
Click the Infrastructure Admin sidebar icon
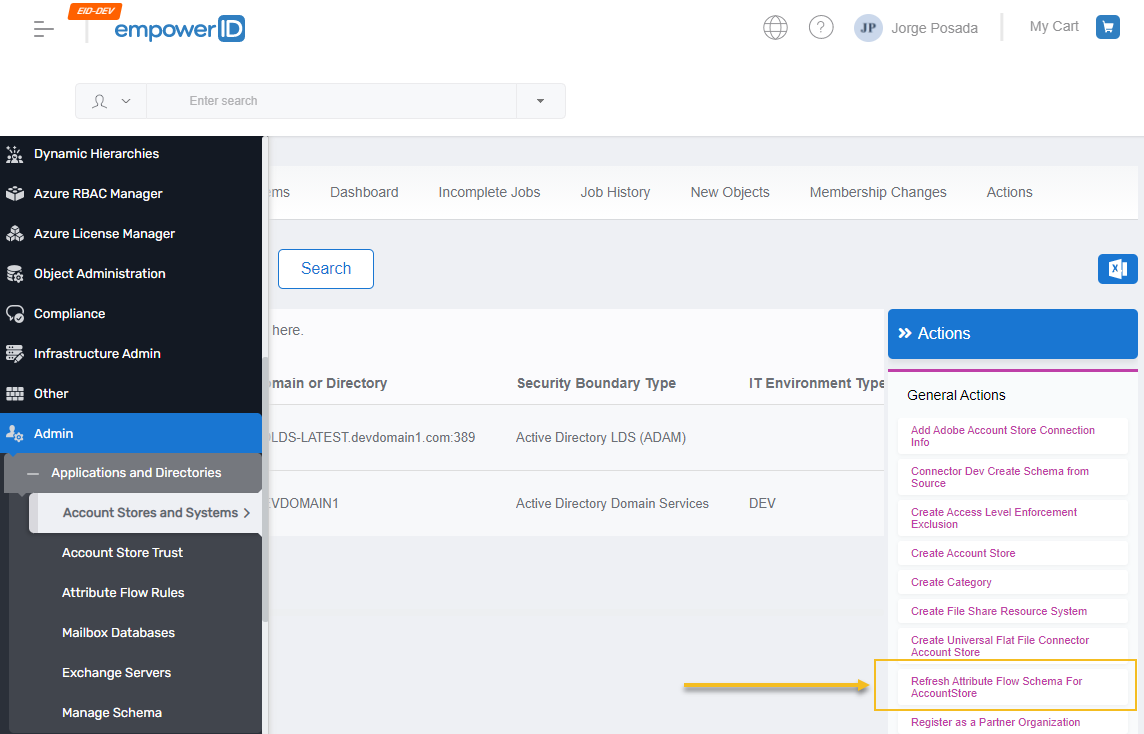[15, 354]
